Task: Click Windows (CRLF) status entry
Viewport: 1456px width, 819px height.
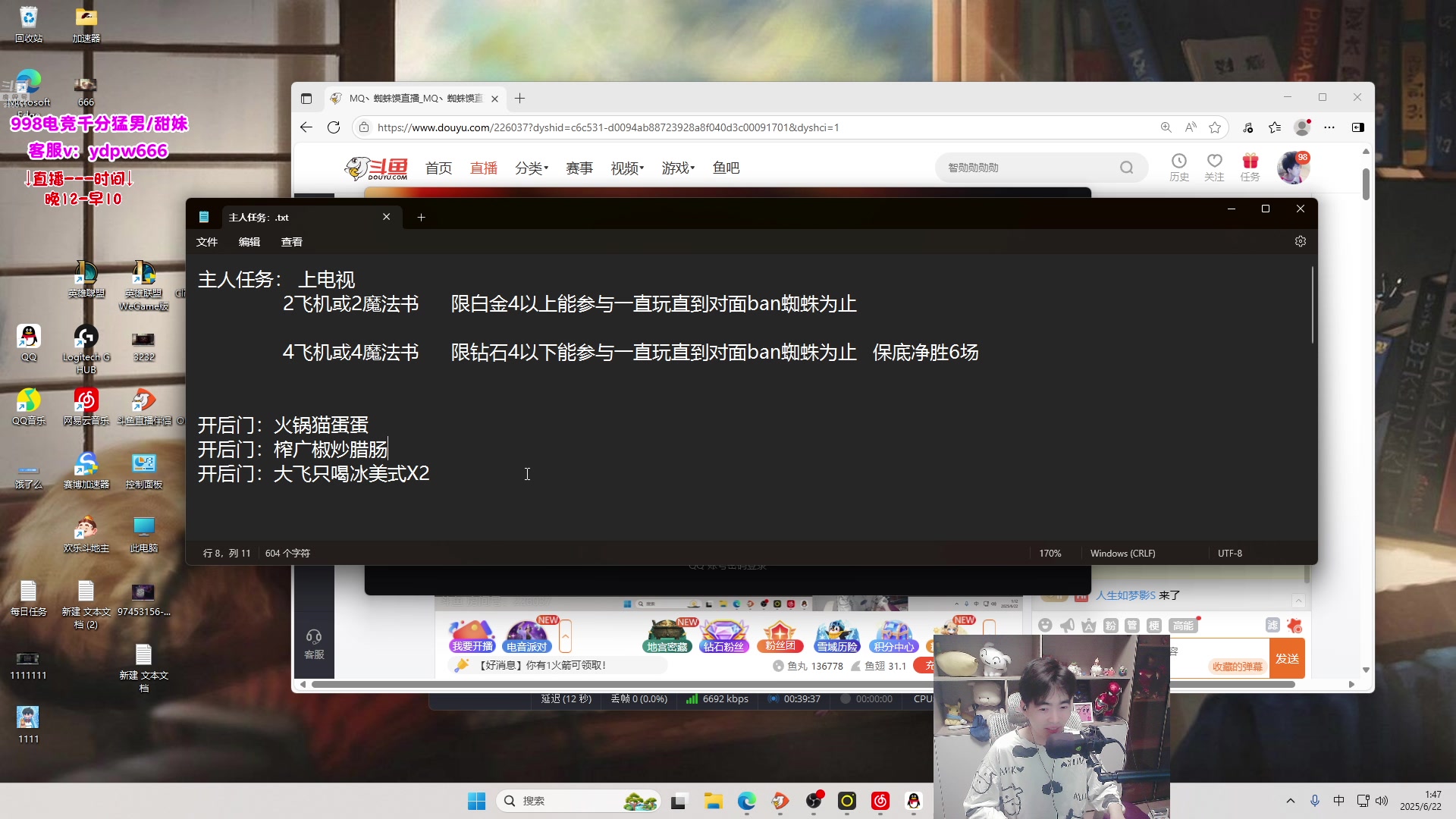Action: (x=1122, y=554)
